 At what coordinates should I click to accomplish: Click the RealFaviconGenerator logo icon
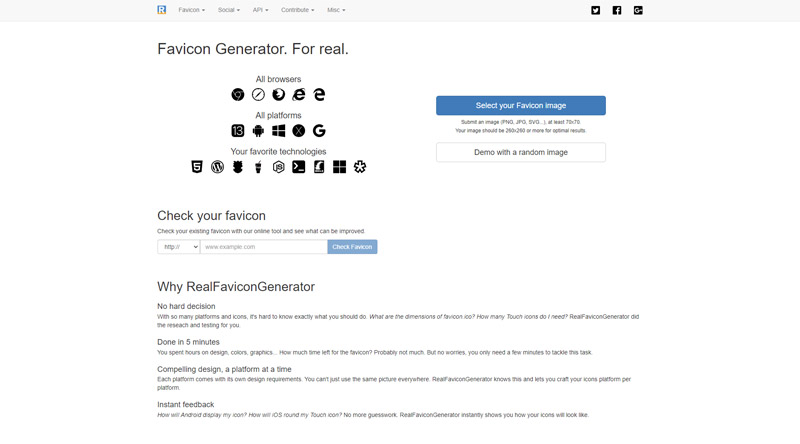point(162,10)
